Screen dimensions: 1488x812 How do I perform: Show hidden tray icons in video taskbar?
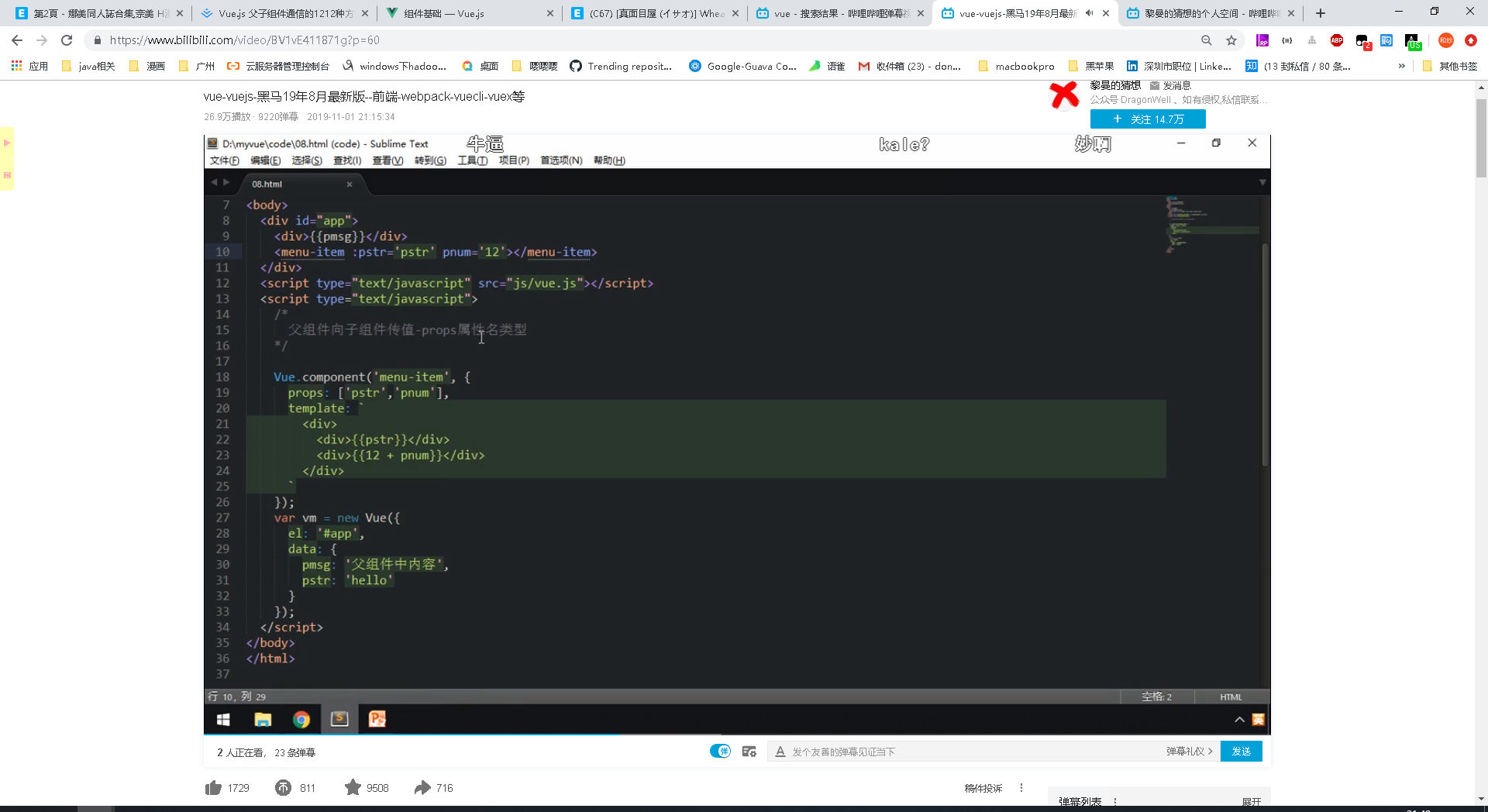(1239, 720)
